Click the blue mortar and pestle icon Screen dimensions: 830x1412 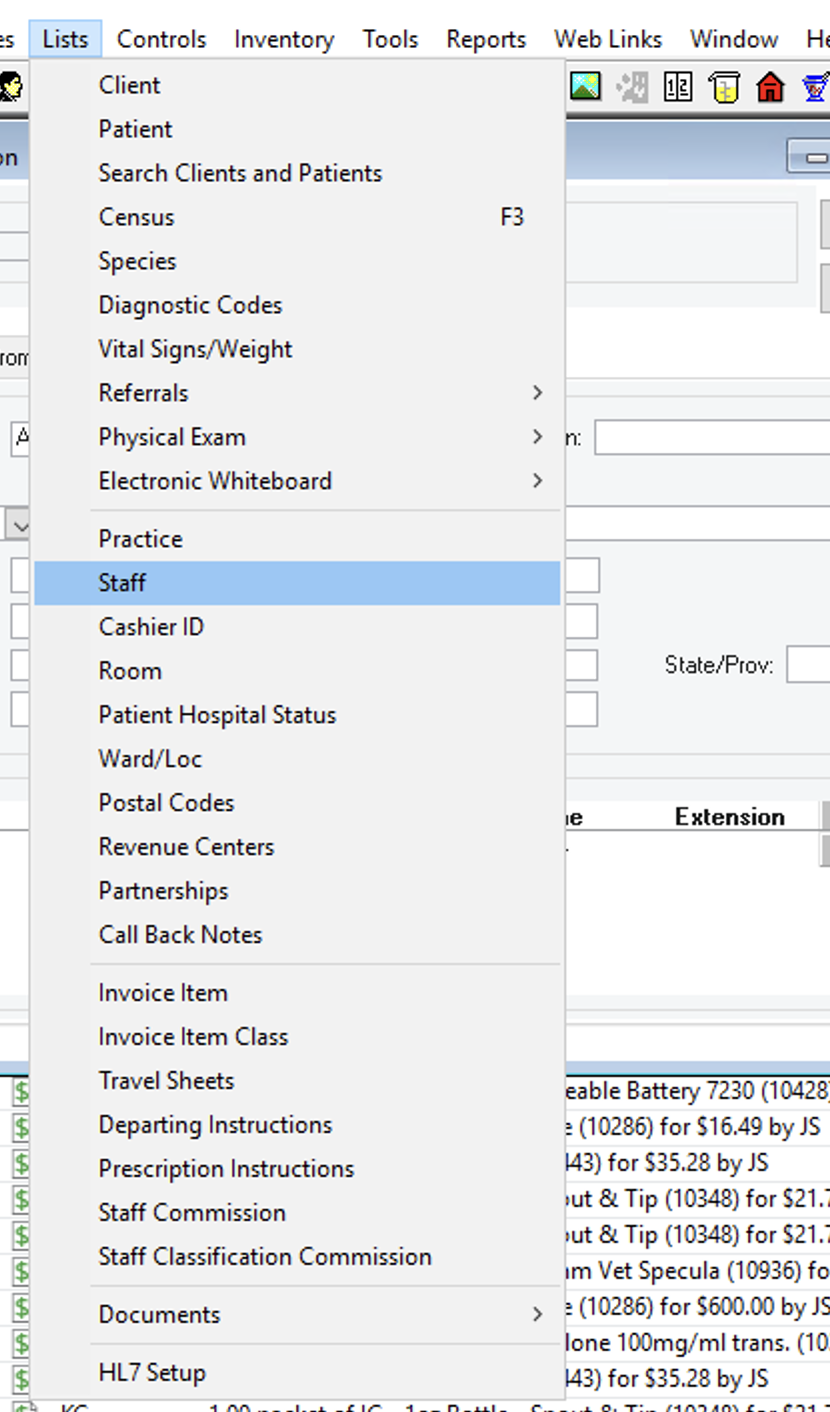pyautogui.click(x=815, y=88)
